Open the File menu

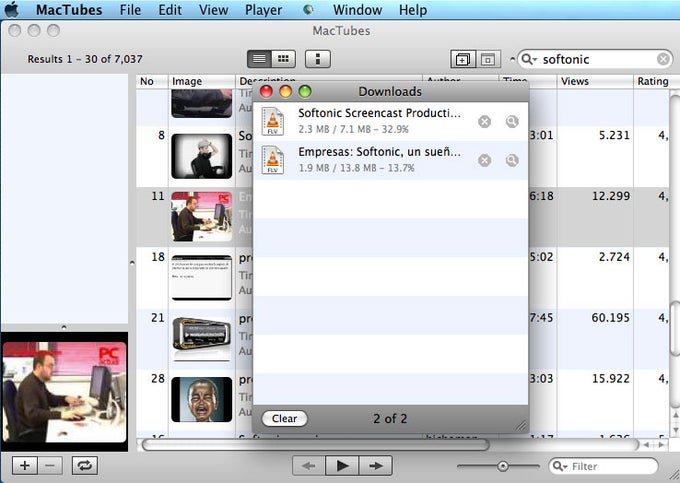click(130, 10)
